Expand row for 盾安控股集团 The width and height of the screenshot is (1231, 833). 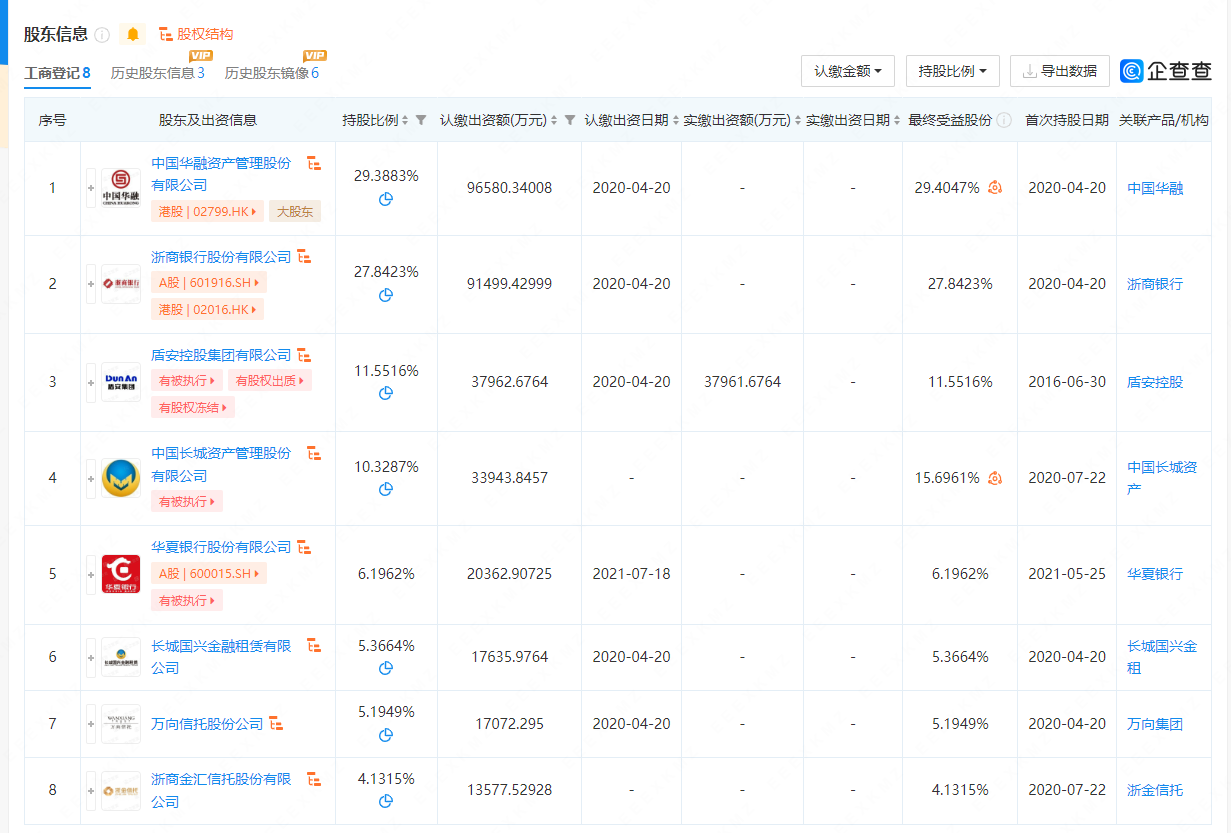(x=91, y=382)
